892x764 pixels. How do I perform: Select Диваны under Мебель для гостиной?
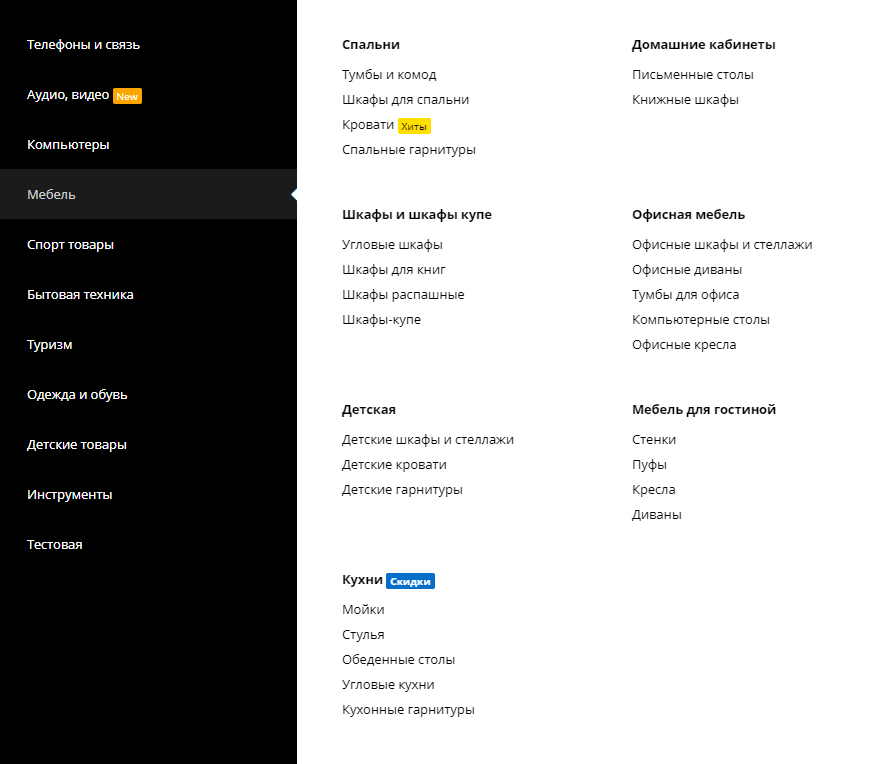click(656, 515)
